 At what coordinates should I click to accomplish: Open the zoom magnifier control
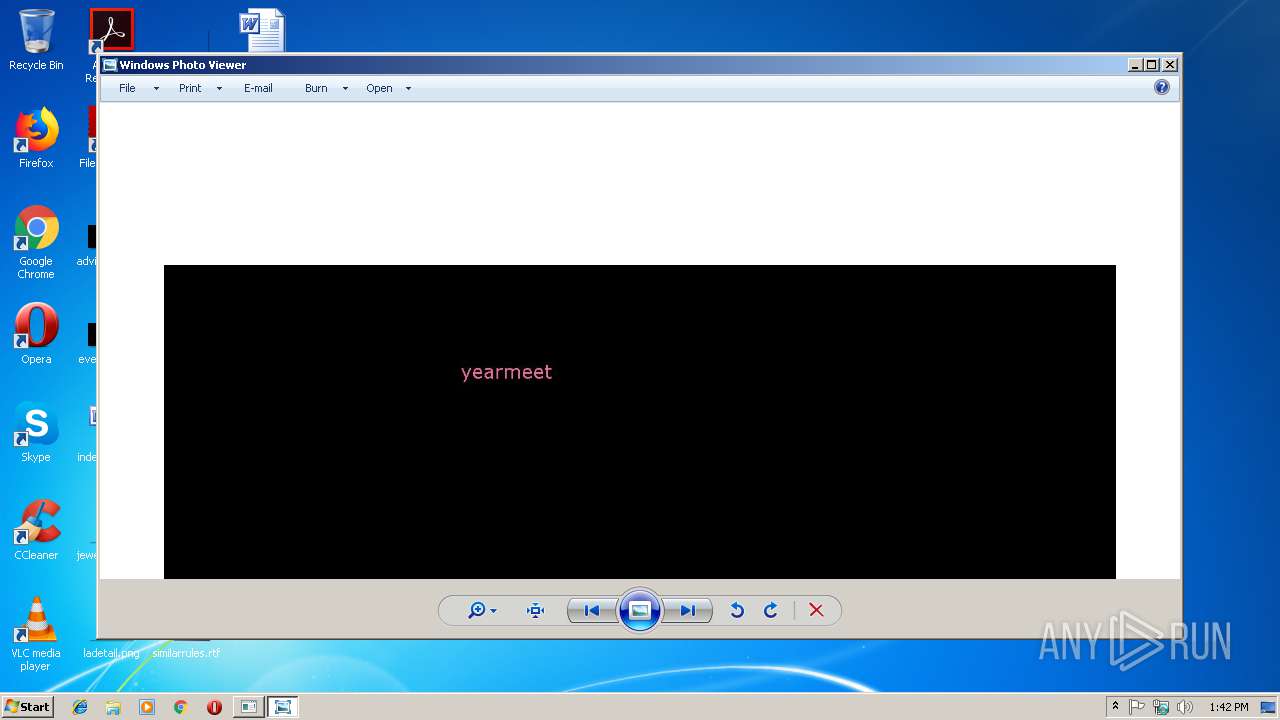pyautogui.click(x=482, y=610)
